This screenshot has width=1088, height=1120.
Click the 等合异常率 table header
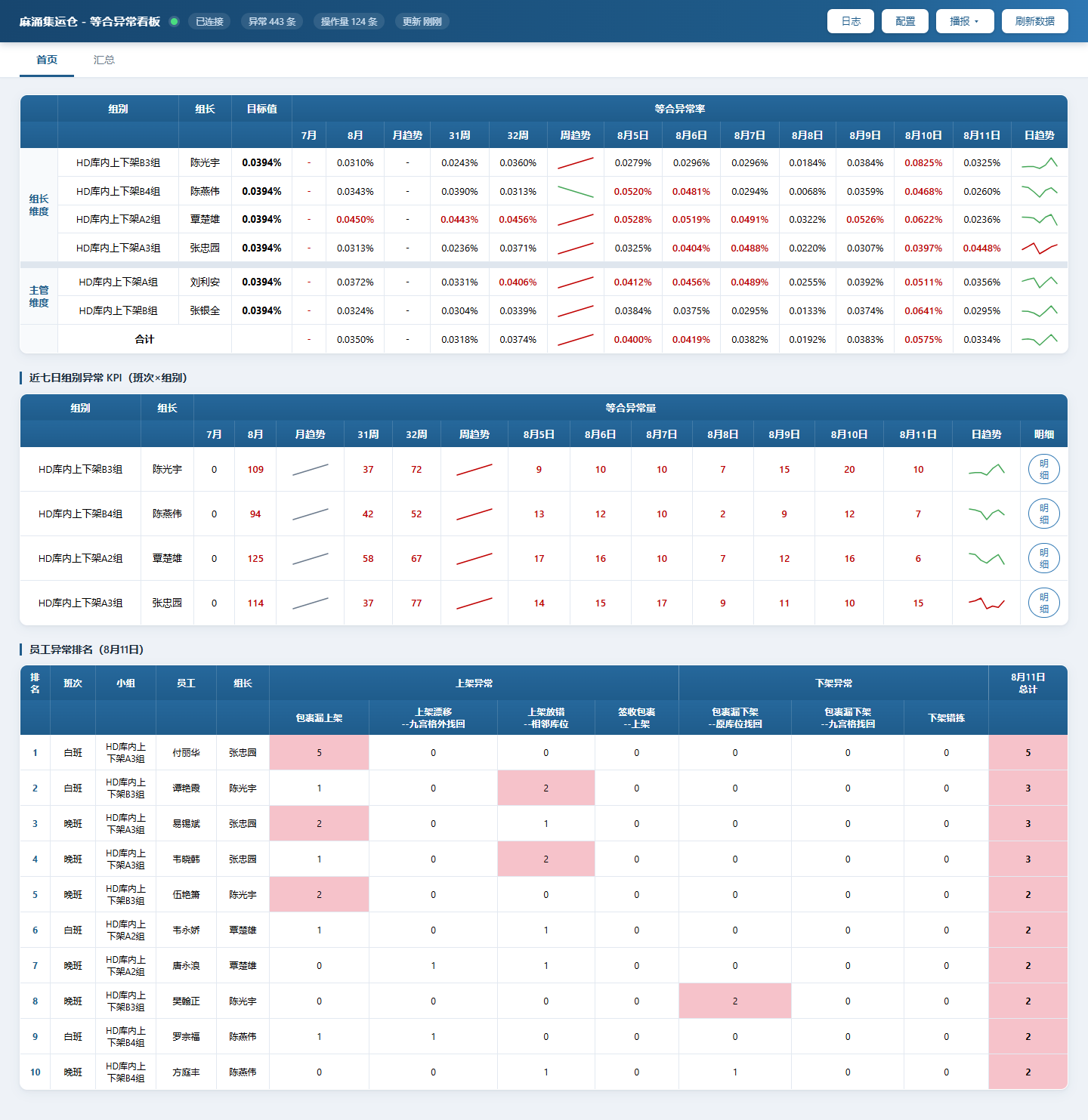pos(680,109)
